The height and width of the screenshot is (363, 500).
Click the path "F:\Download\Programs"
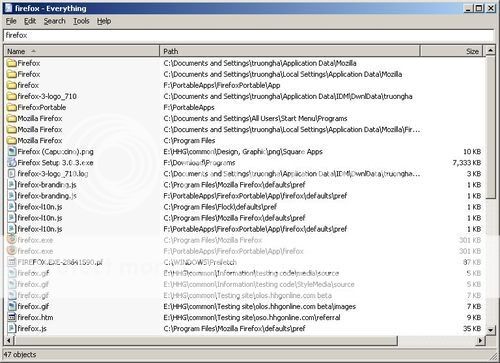(199, 163)
